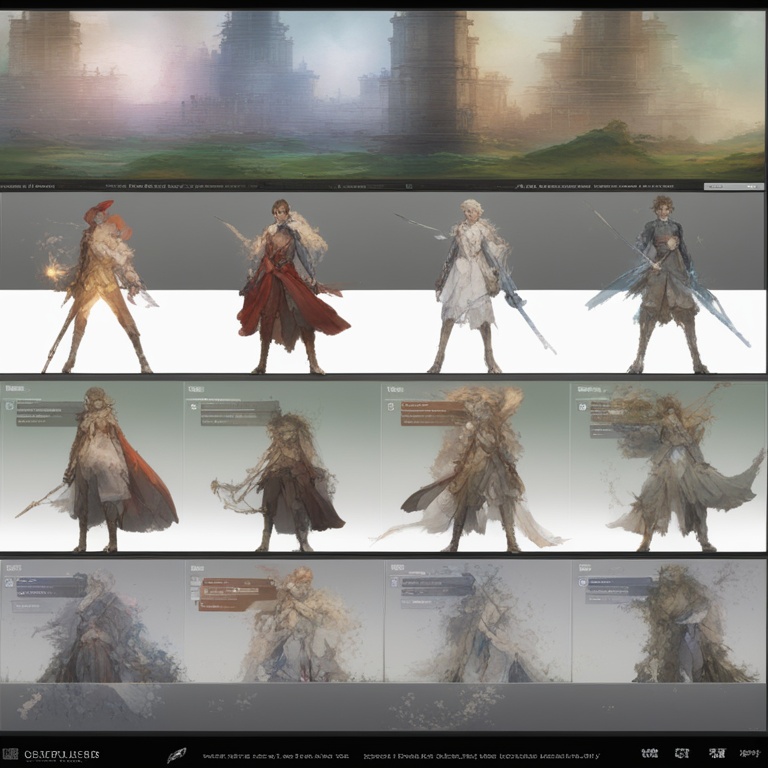Click small icon in second-row first card panel
Screen dimensions: 768x768
pos(10,407)
